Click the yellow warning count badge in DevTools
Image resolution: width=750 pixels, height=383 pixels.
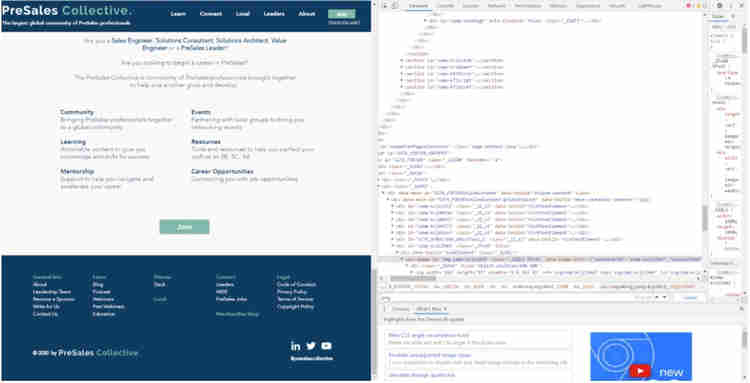coord(699,6)
